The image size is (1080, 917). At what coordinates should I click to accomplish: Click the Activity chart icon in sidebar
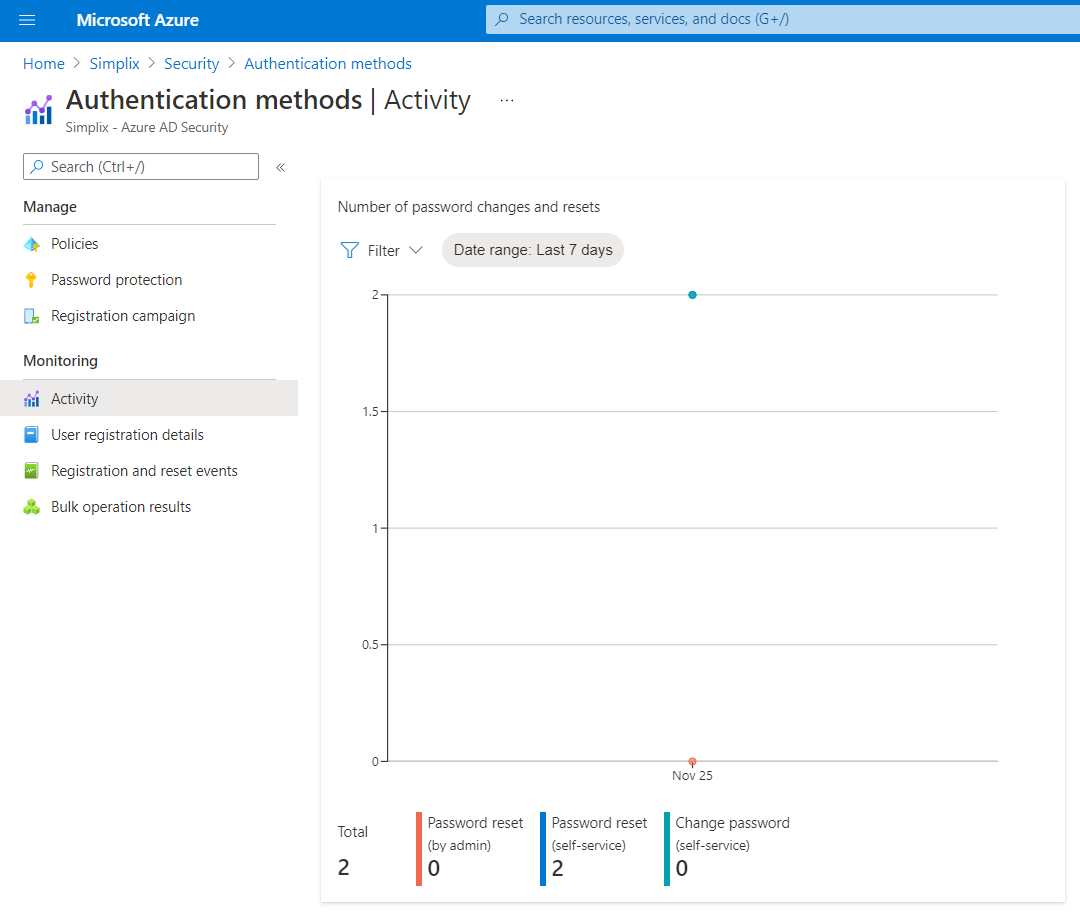pyautogui.click(x=32, y=399)
